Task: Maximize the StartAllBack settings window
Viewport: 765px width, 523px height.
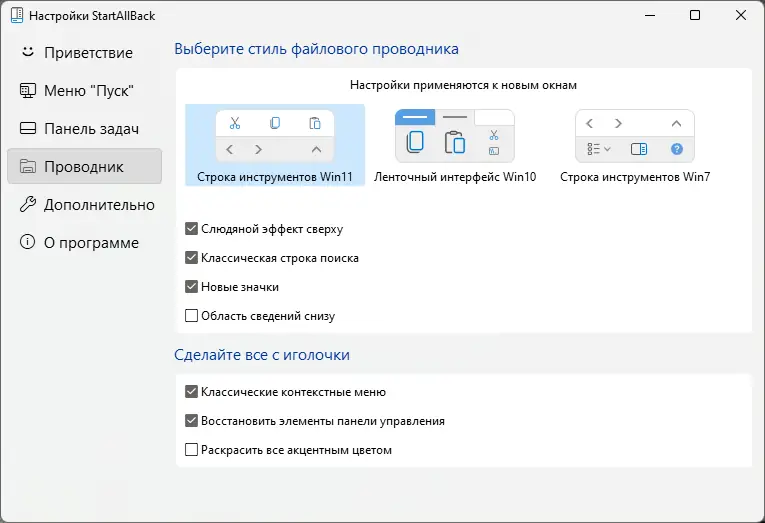Action: point(695,16)
